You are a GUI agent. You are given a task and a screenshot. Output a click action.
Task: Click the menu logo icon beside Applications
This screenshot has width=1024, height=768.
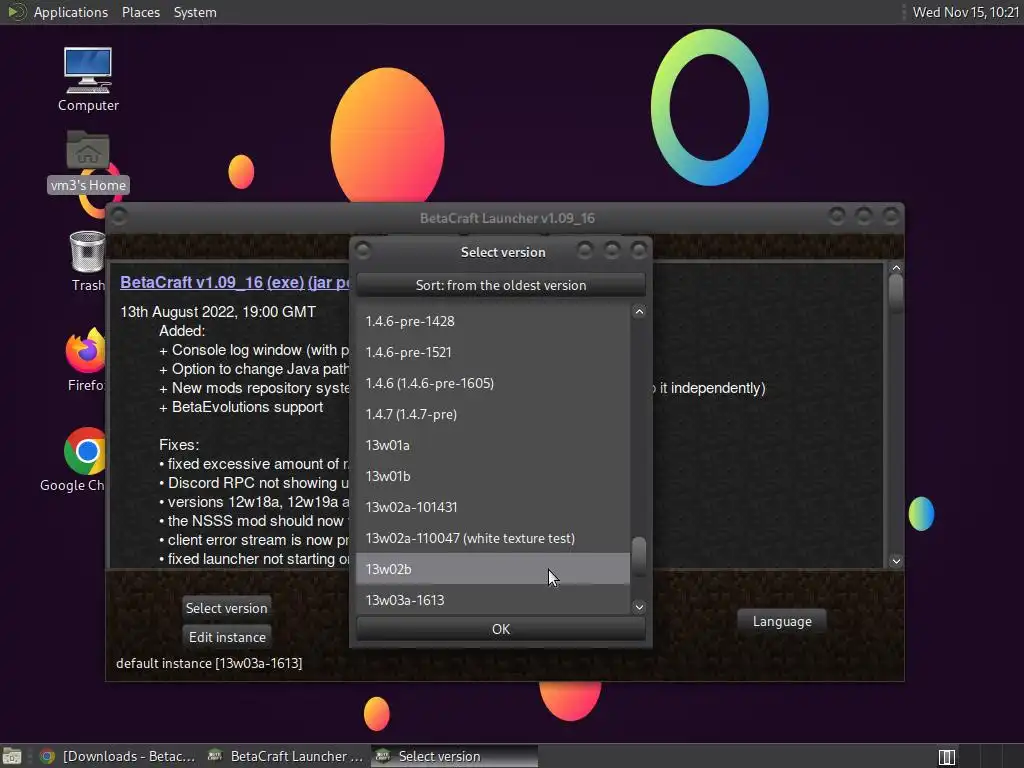[x=16, y=12]
